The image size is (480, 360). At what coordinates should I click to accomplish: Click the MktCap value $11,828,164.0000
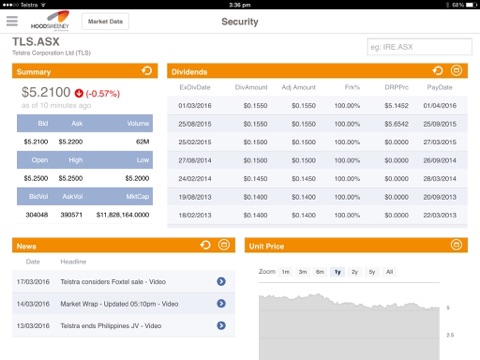click(123, 215)
